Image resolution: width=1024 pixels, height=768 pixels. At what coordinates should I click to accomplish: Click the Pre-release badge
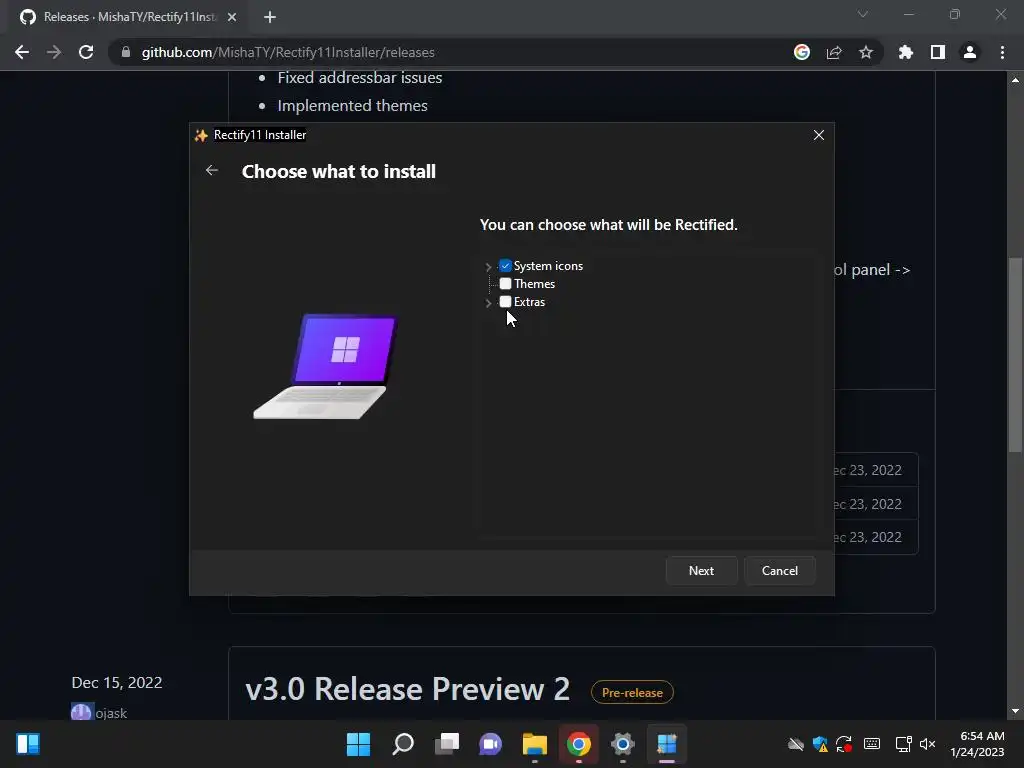(x=632, y=692)
